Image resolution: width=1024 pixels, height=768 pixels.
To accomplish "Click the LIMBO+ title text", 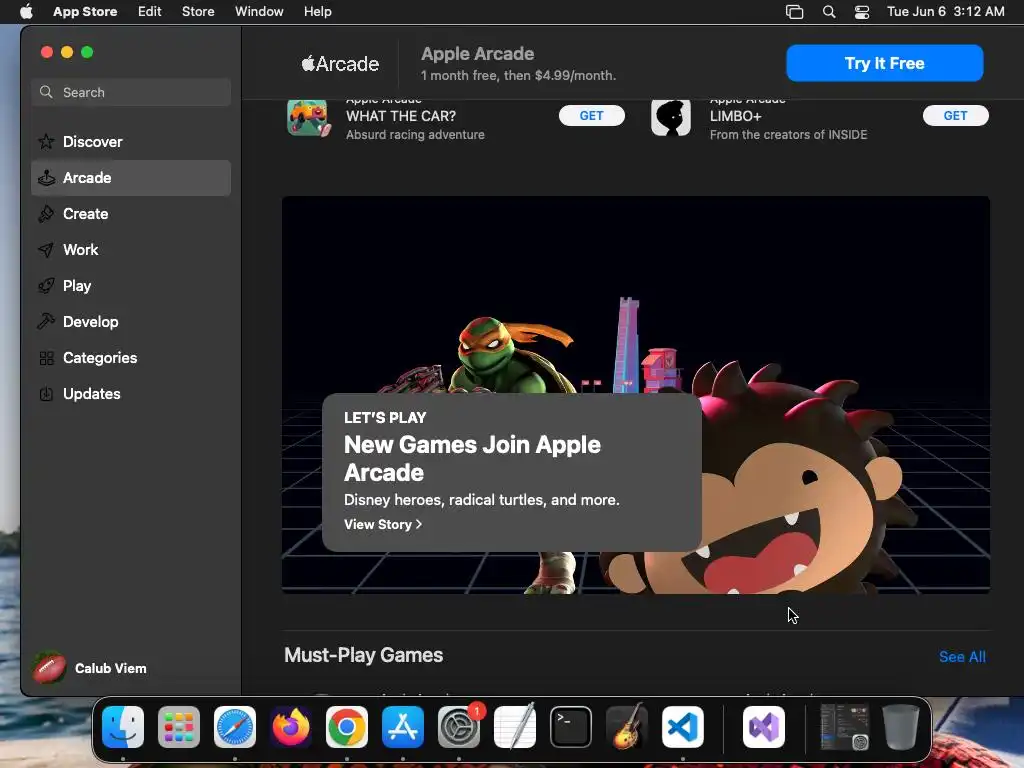I will (x=735, y=116).
